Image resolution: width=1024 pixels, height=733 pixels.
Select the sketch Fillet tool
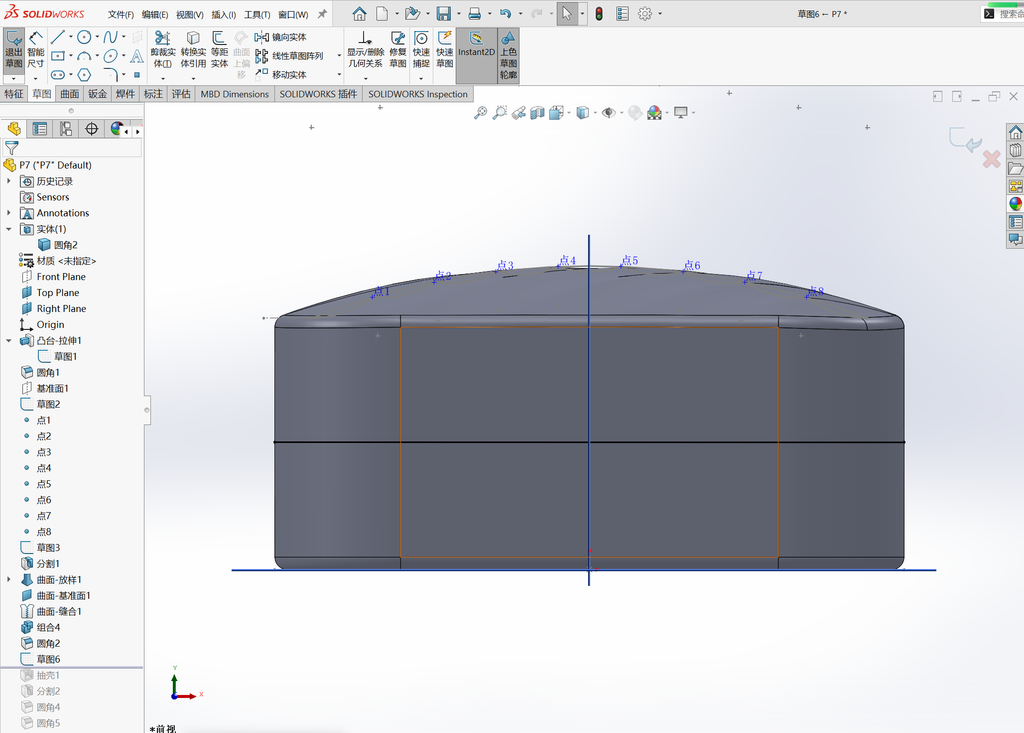tap(110, 74)
